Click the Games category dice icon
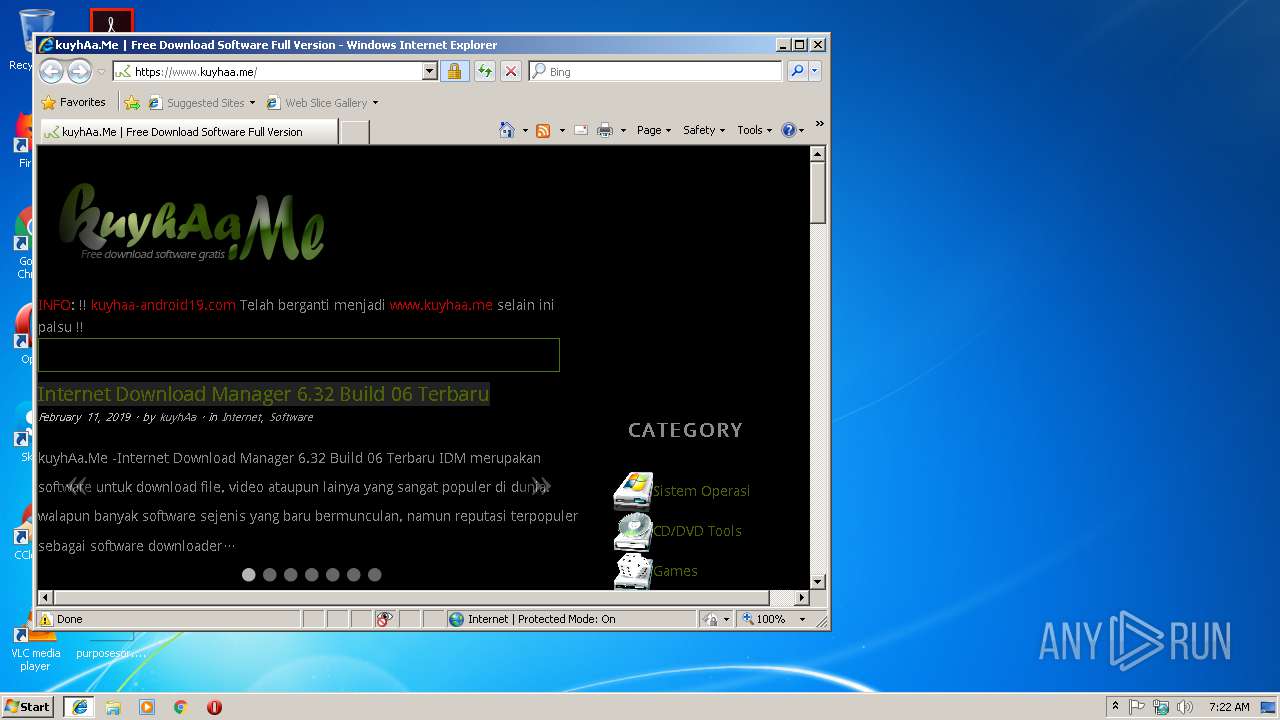Screen dimensions: 1280x720 pyautogui.click(x=633, y=571)
